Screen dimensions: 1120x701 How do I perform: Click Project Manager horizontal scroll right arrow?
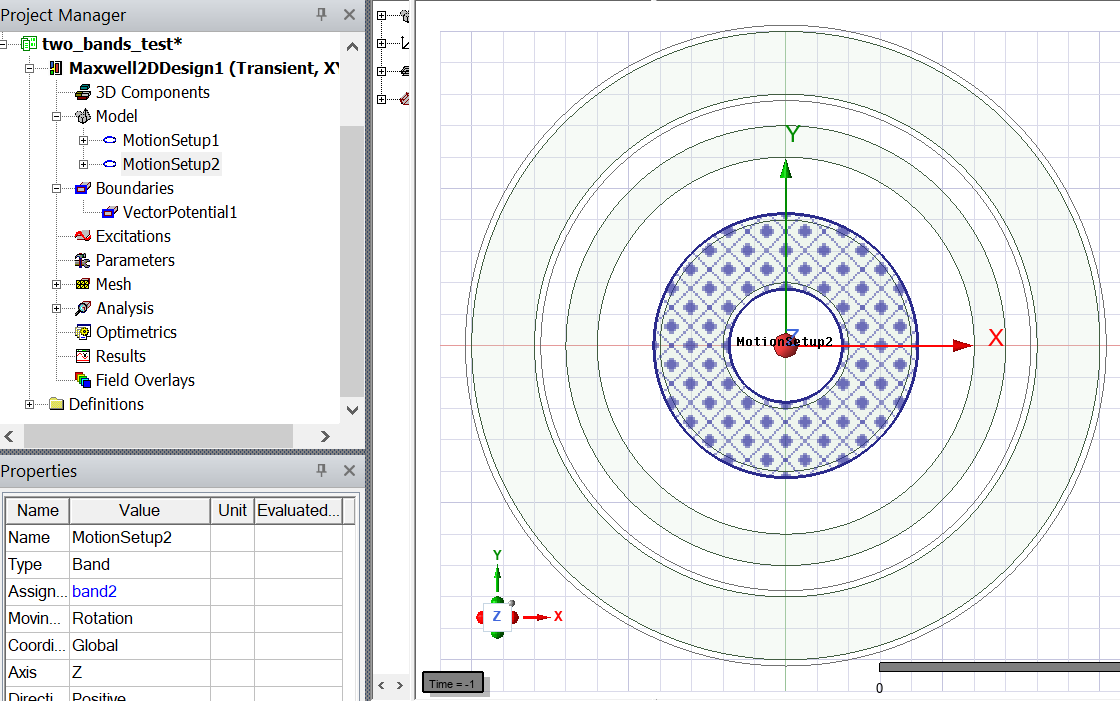point(325,436)
